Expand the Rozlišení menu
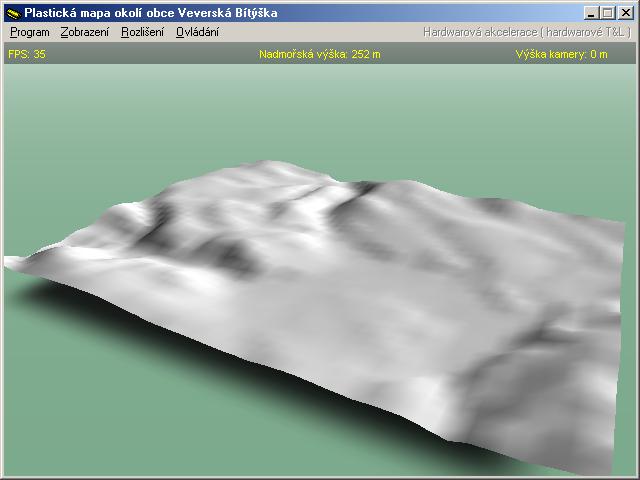The height and width of the screenshot is (480, 640). click(142, 32)
